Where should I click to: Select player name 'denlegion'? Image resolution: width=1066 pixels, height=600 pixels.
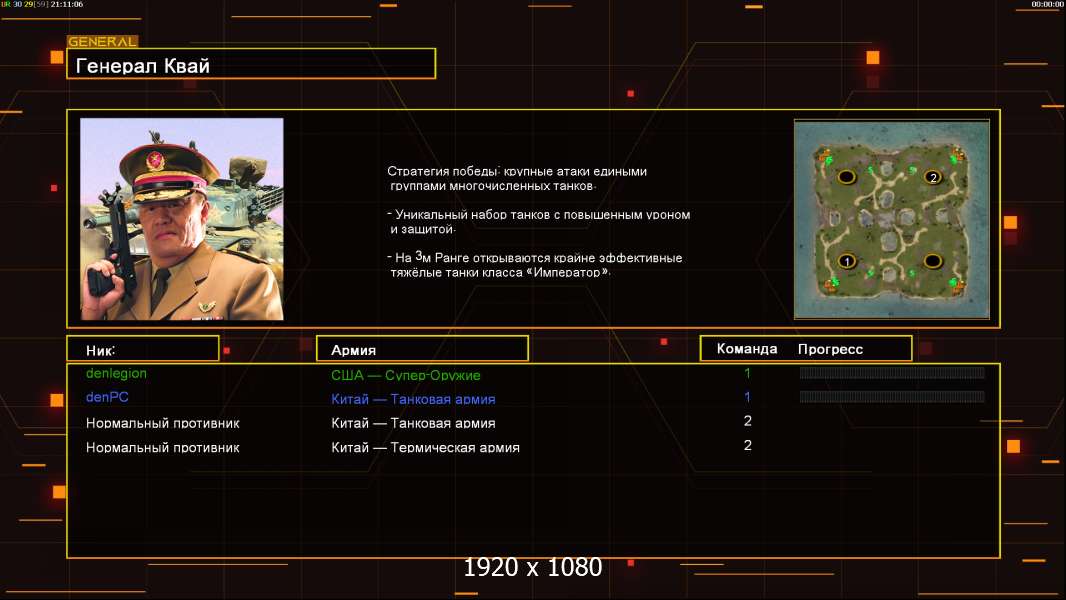point(116,373)
